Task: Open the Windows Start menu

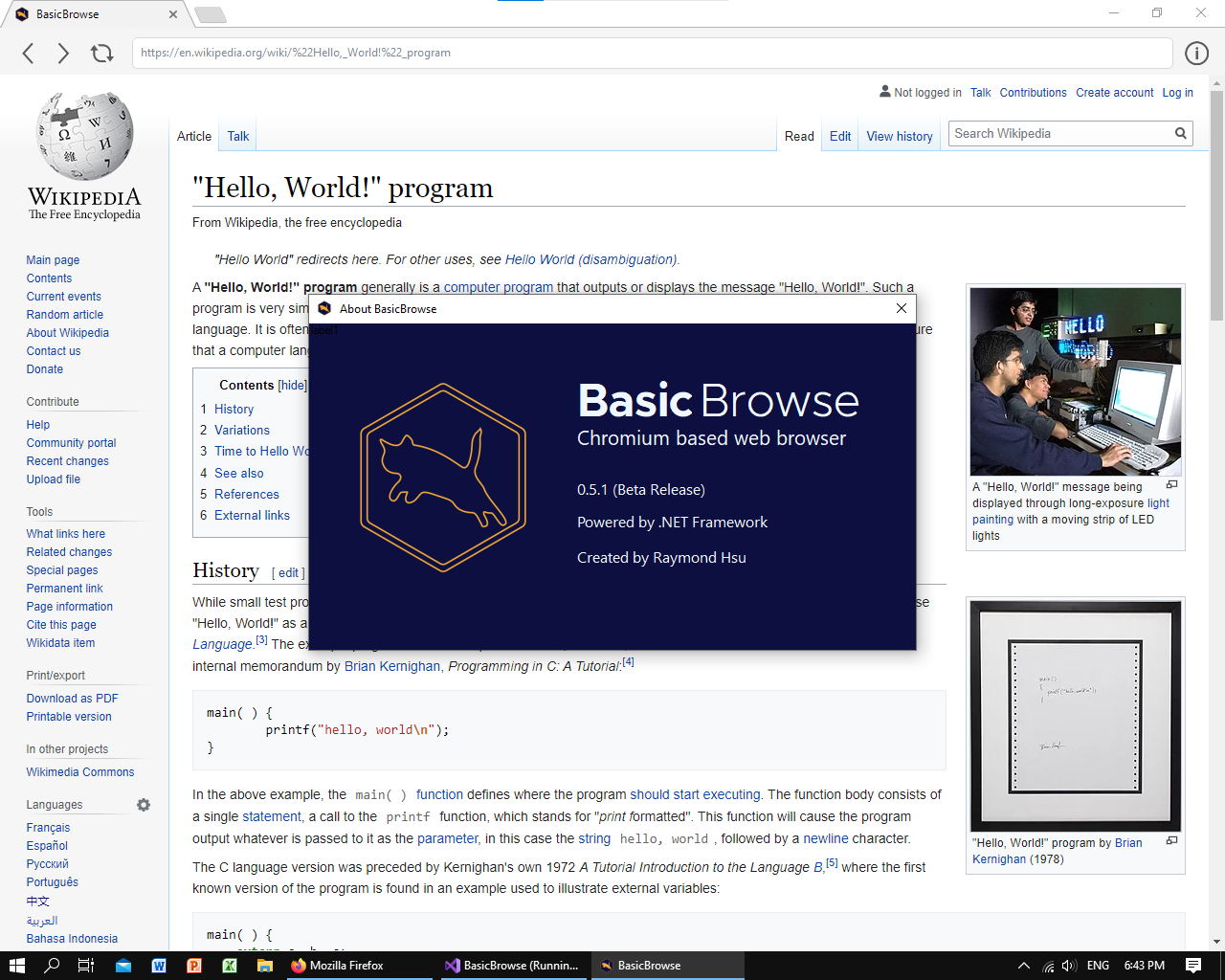Action: tap(16, 966)
